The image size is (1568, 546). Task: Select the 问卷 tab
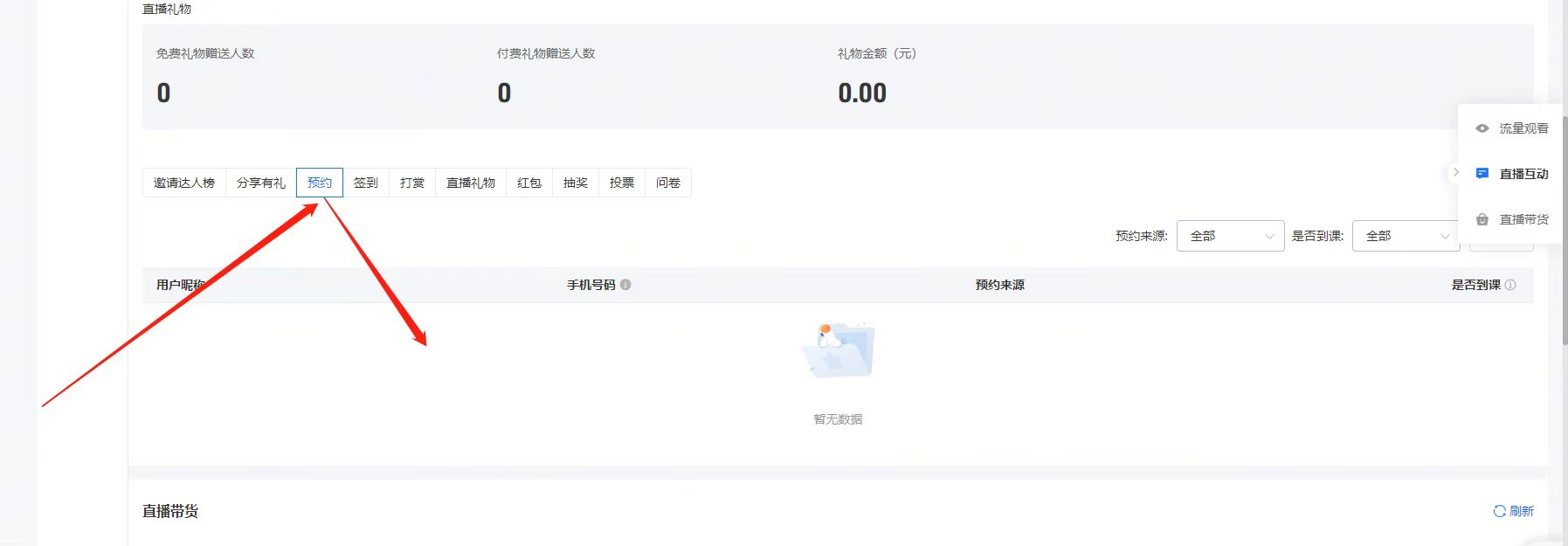668,183
